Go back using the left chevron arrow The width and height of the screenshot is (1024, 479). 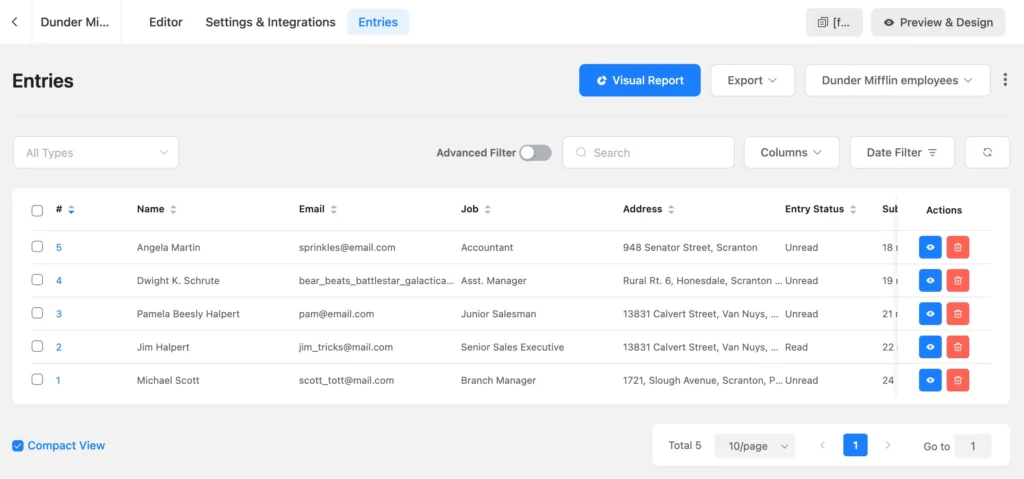(x=14, y=22)
